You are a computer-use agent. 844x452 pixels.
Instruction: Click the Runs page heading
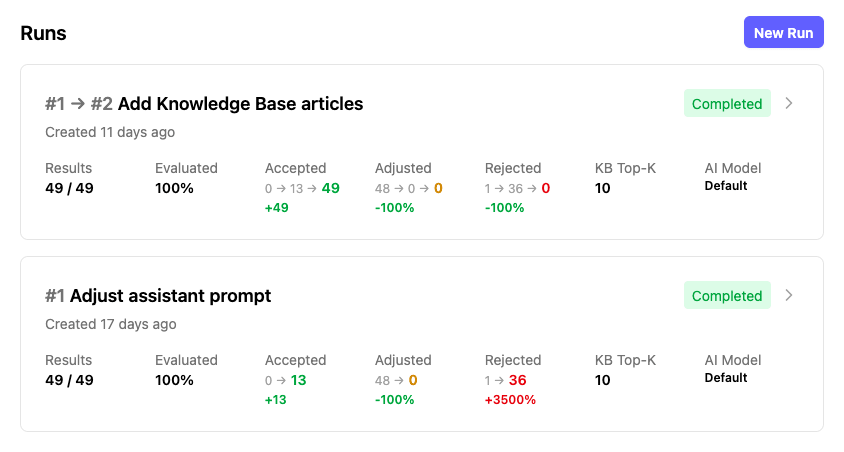pos(43,33)
